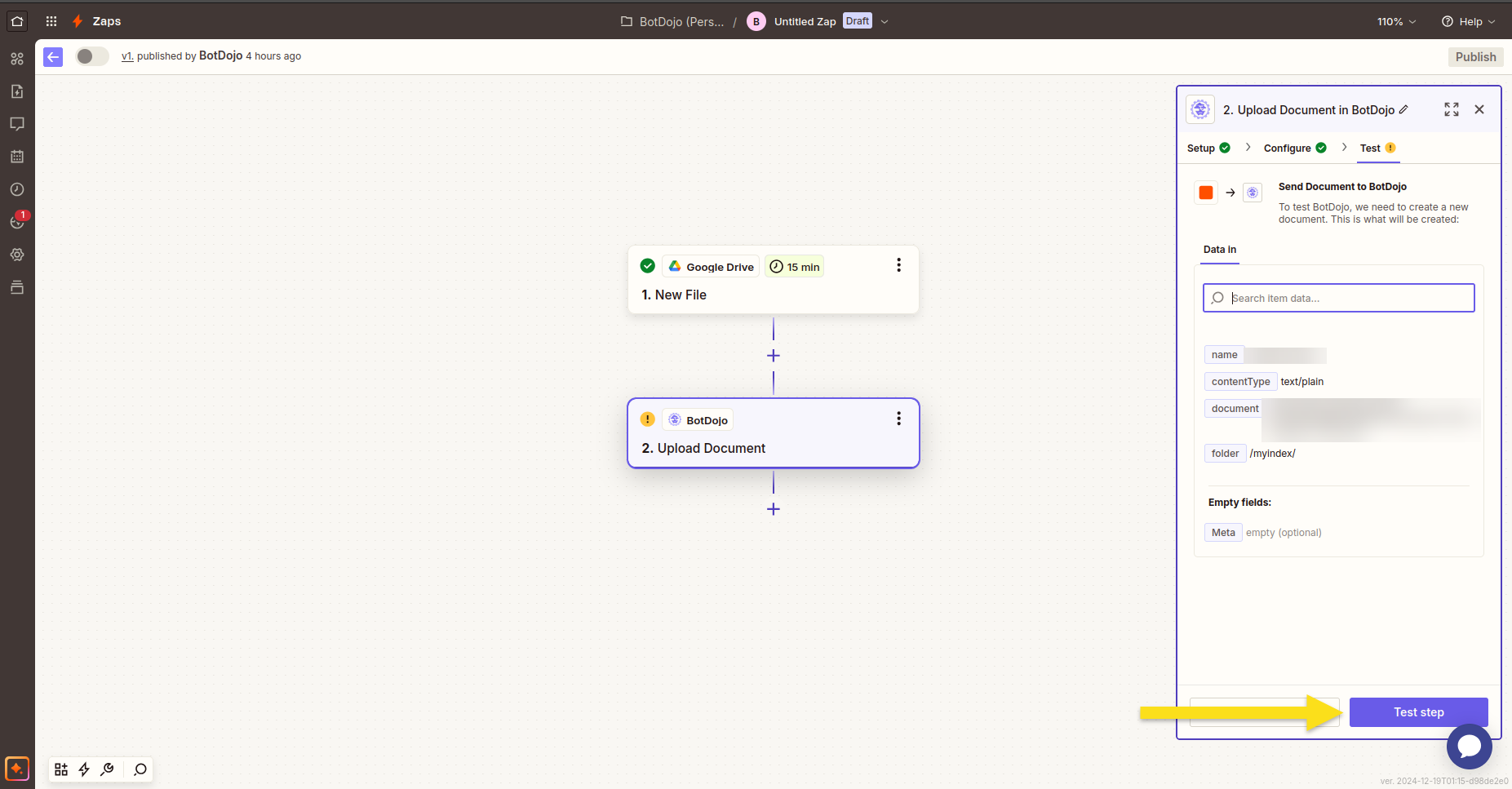The height and width of the screenshot is (789, 1512).
Task: Open the notifications icon with red badge
Action: [18, 220]
